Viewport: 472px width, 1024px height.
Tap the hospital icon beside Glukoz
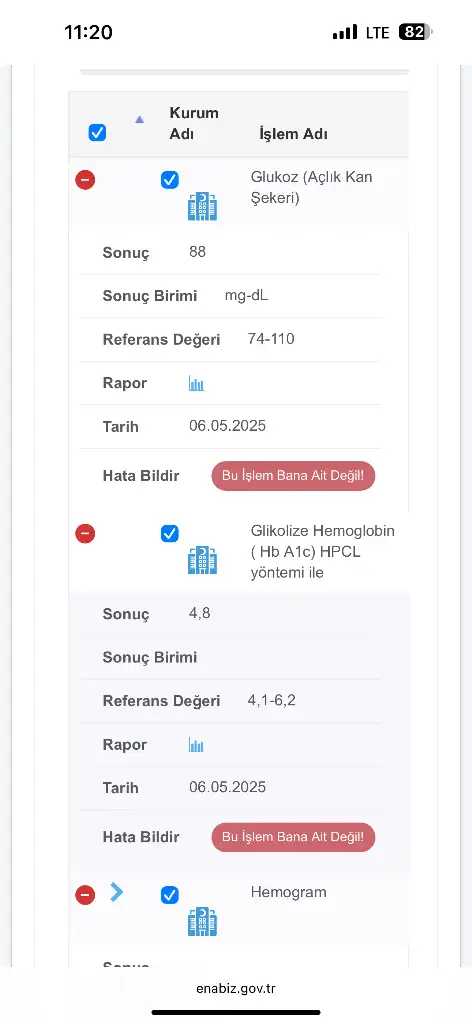point(202,206)
